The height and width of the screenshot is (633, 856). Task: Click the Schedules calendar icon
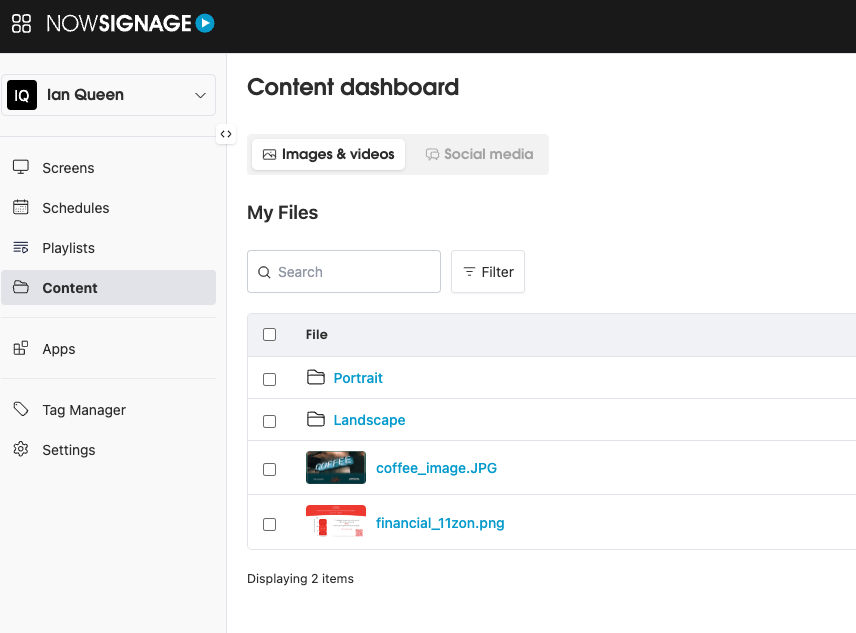tap(21, 208)
